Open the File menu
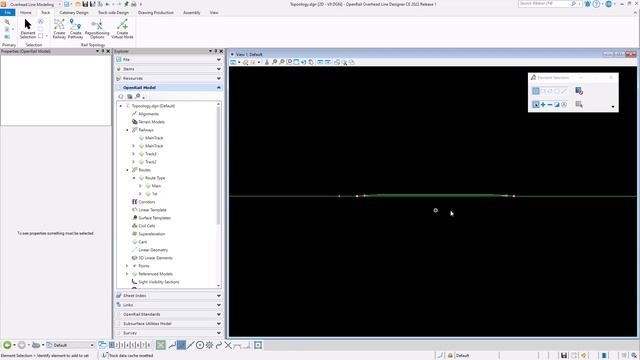The width and height of the screenshot is (640, 360). coord(7,13)
